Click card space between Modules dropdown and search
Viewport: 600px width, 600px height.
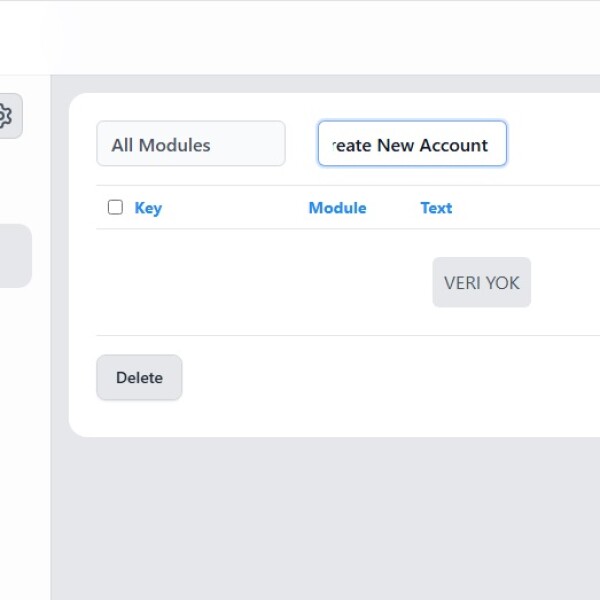point(301,144)
